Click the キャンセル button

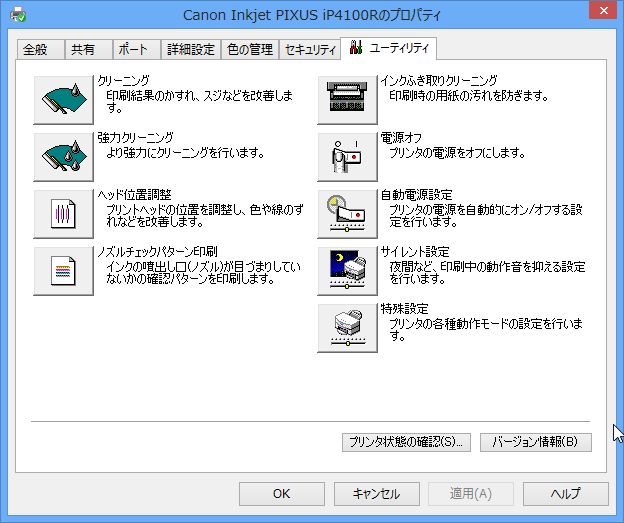[x=376, y=494]
